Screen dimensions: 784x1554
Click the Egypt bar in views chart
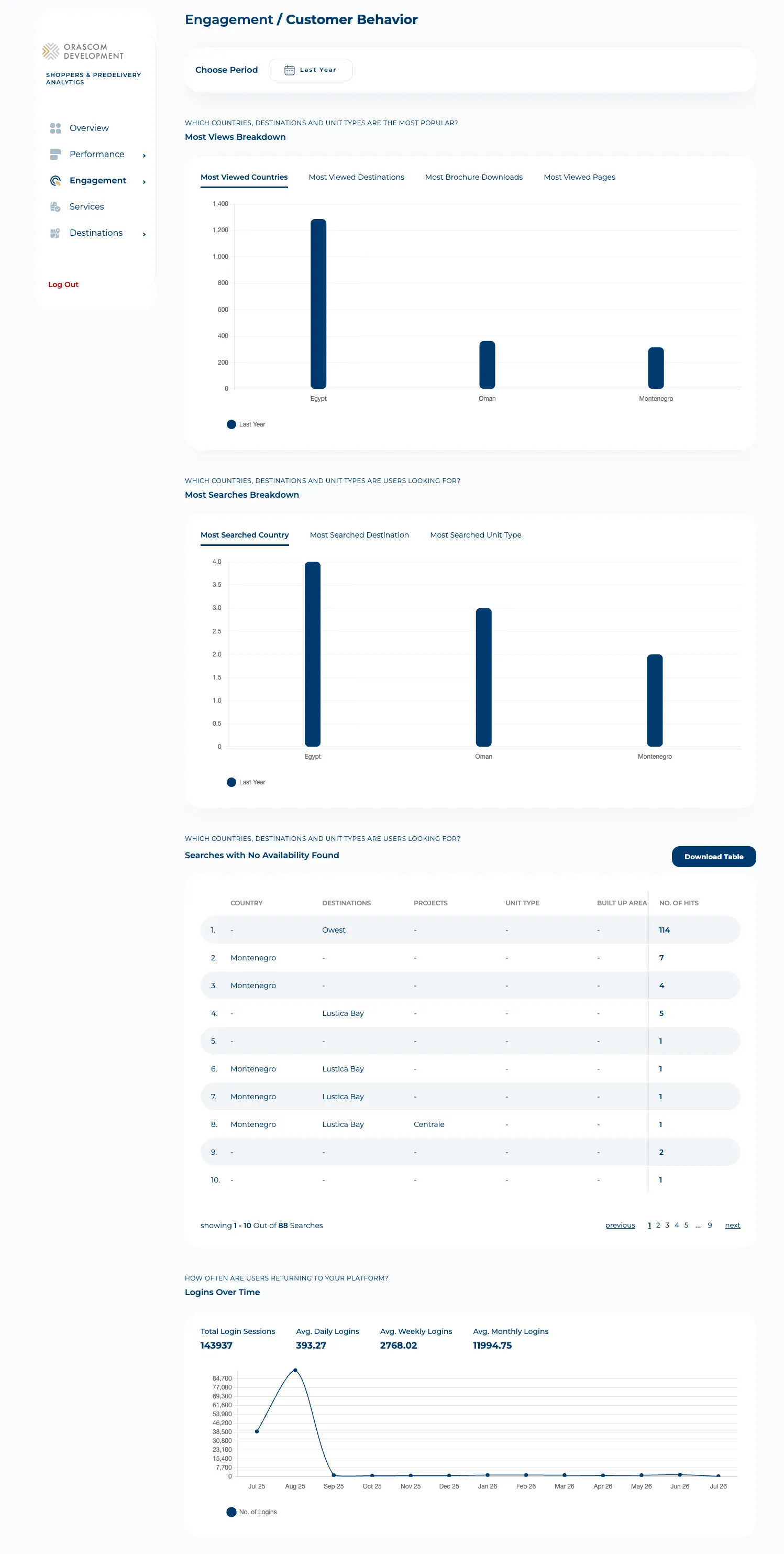coord(318,304)
